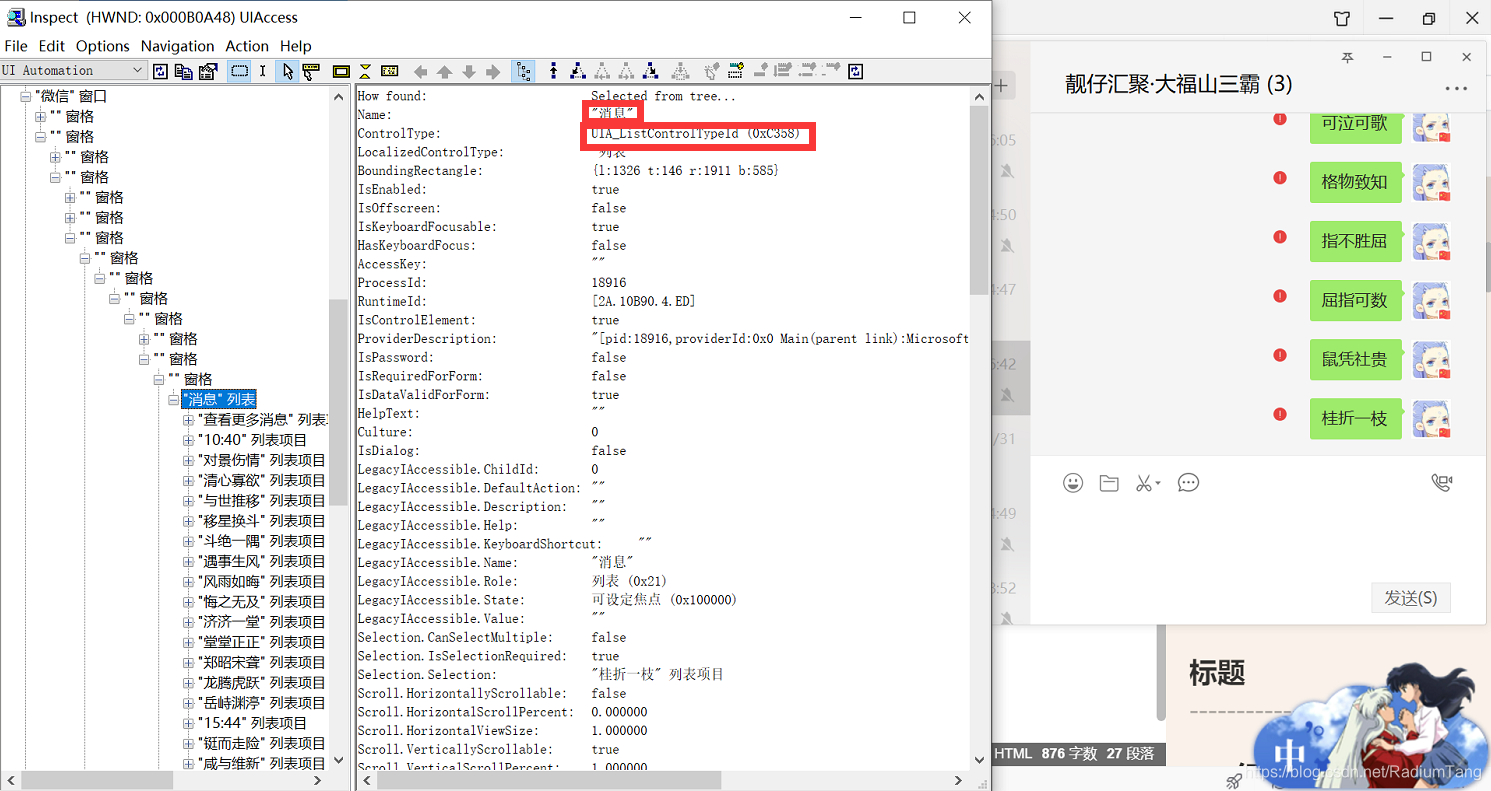Toggle Watch Cursor arrow toolbar button
Viewport: 1491px width, 791px height.
[x=287, y=71]
